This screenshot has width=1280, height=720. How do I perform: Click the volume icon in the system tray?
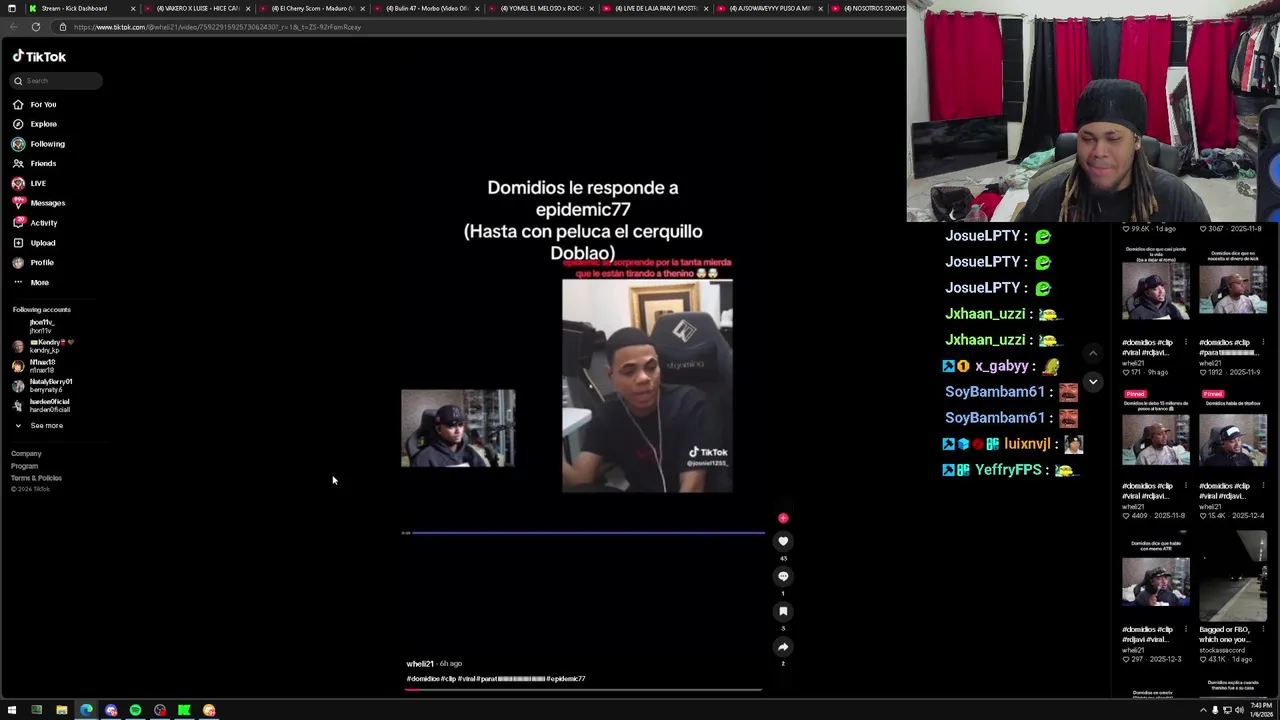click(x=1239, y=711)
